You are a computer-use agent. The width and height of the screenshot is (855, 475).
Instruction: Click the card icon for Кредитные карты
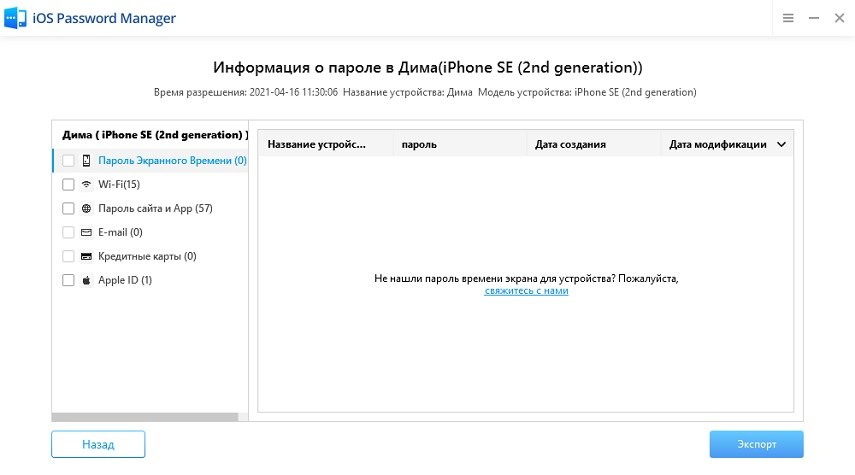[86, 256]
